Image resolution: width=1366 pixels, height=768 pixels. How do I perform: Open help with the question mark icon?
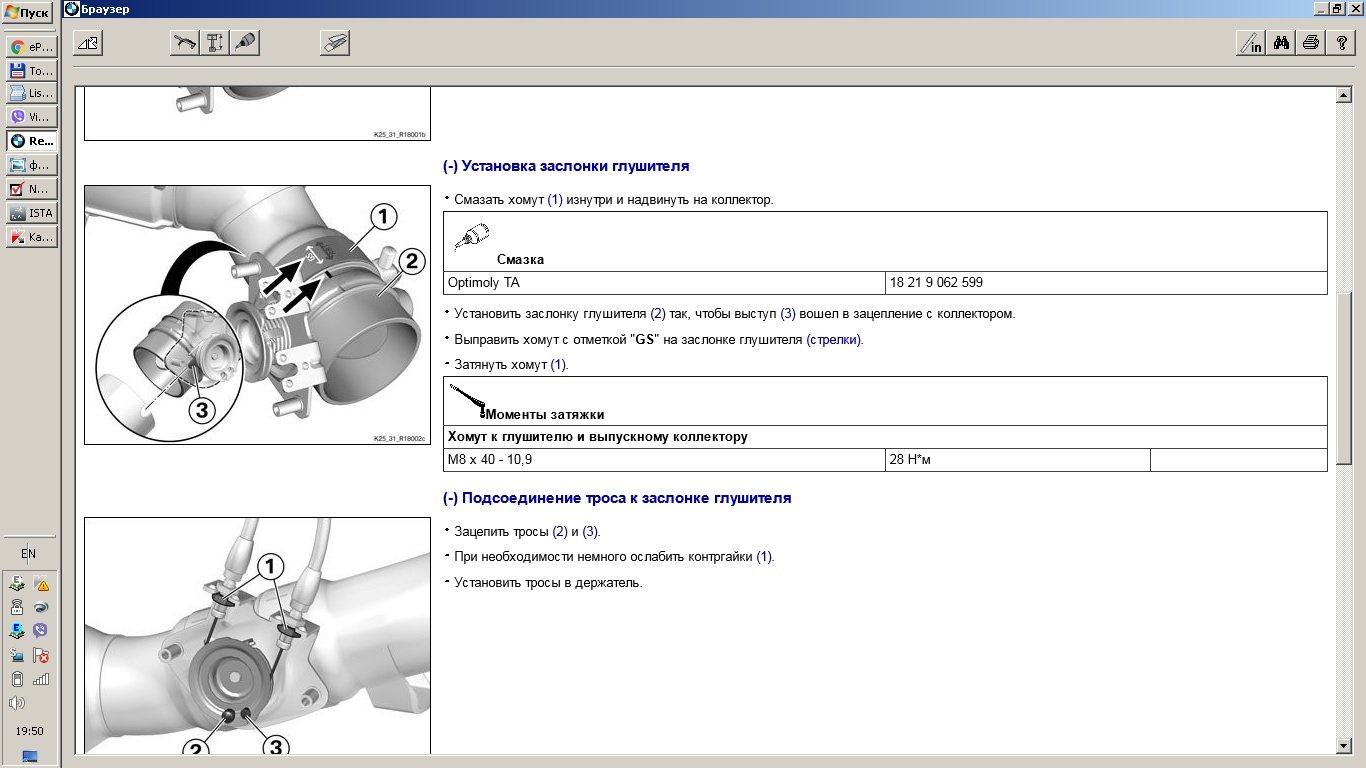[1340, 42]
